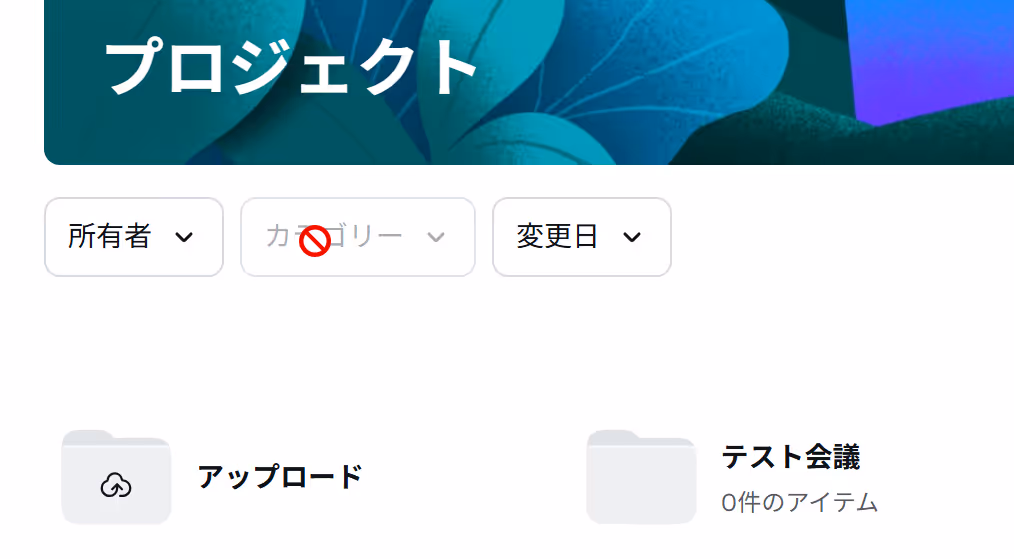Image resolution: width=1014 pixels, height=559 pixels.
Task: Click the 変更日 label text
Action: pyautogui.click(x=557, y=236)
